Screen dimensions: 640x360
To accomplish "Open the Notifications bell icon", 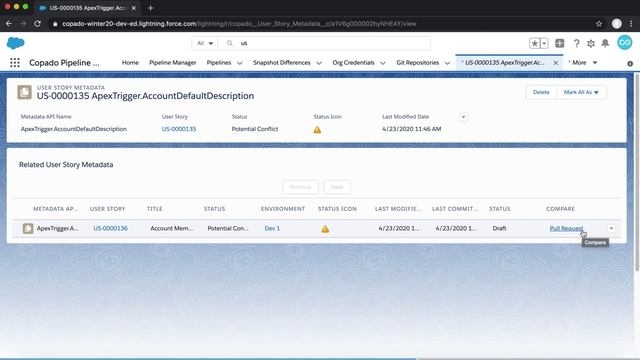I will click(x=605, y=43).
